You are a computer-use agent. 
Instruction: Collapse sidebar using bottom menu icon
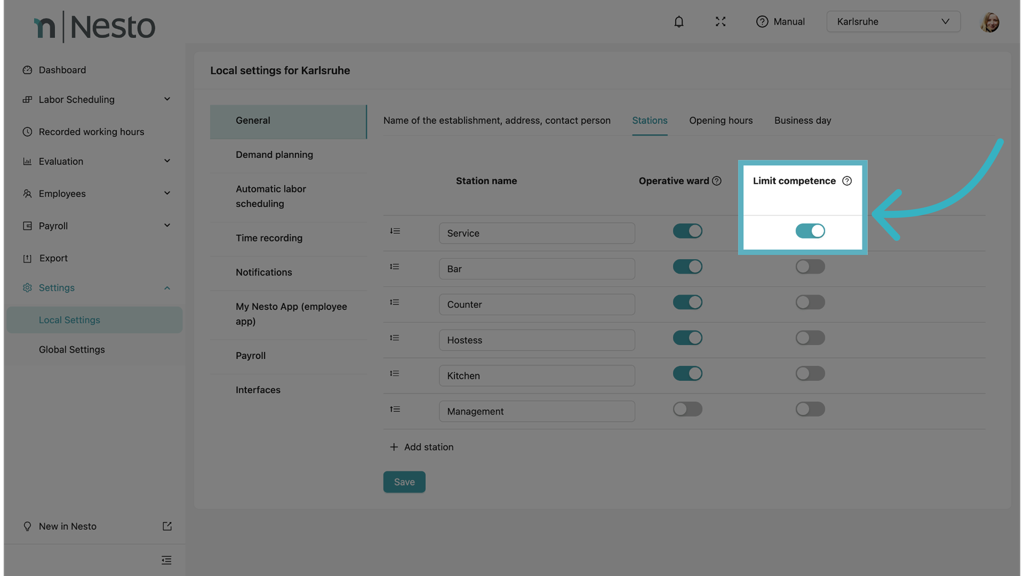166,560
